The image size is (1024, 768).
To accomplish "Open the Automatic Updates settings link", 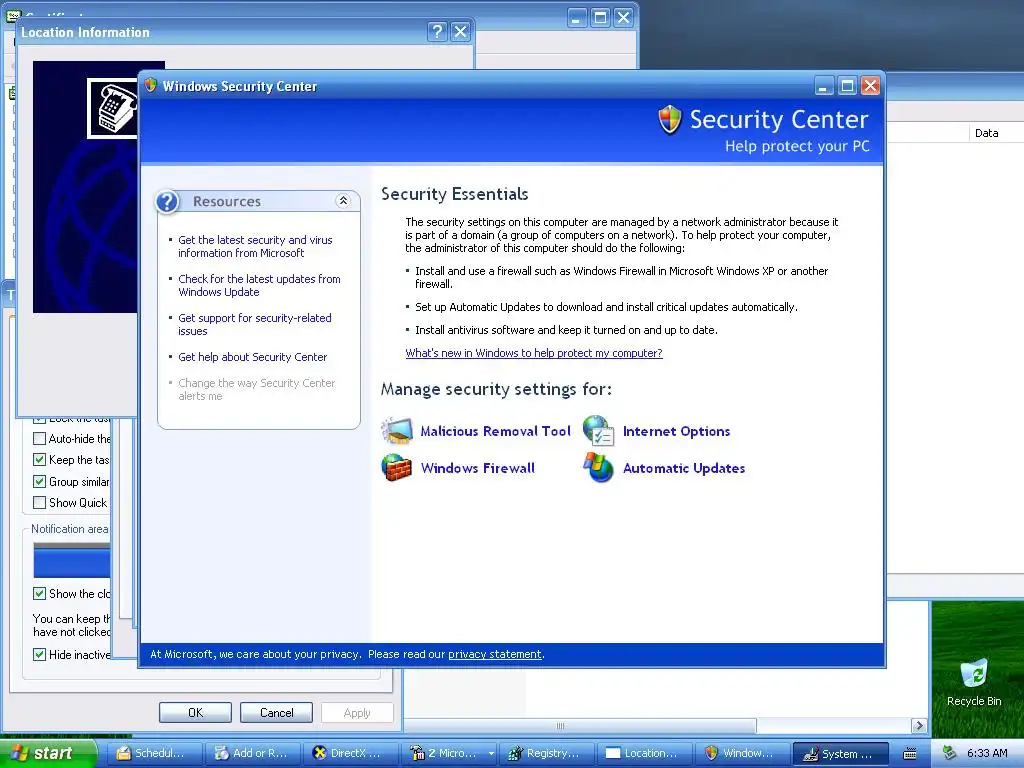I will click(684, 468).
